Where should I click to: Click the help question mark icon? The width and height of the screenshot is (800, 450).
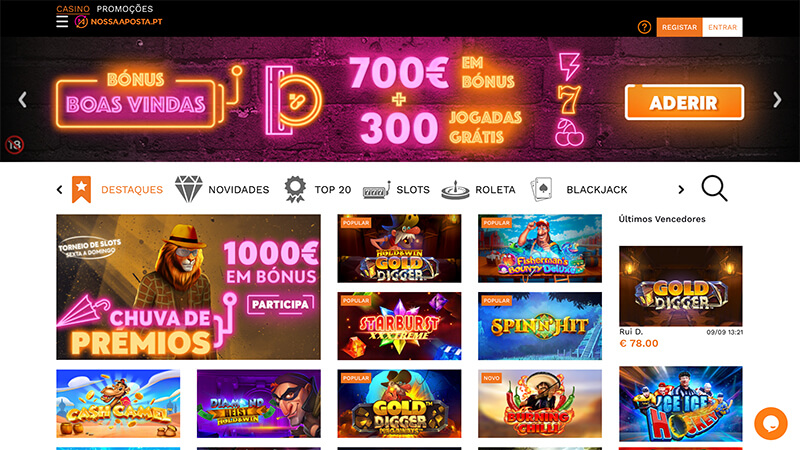(644, 27)
